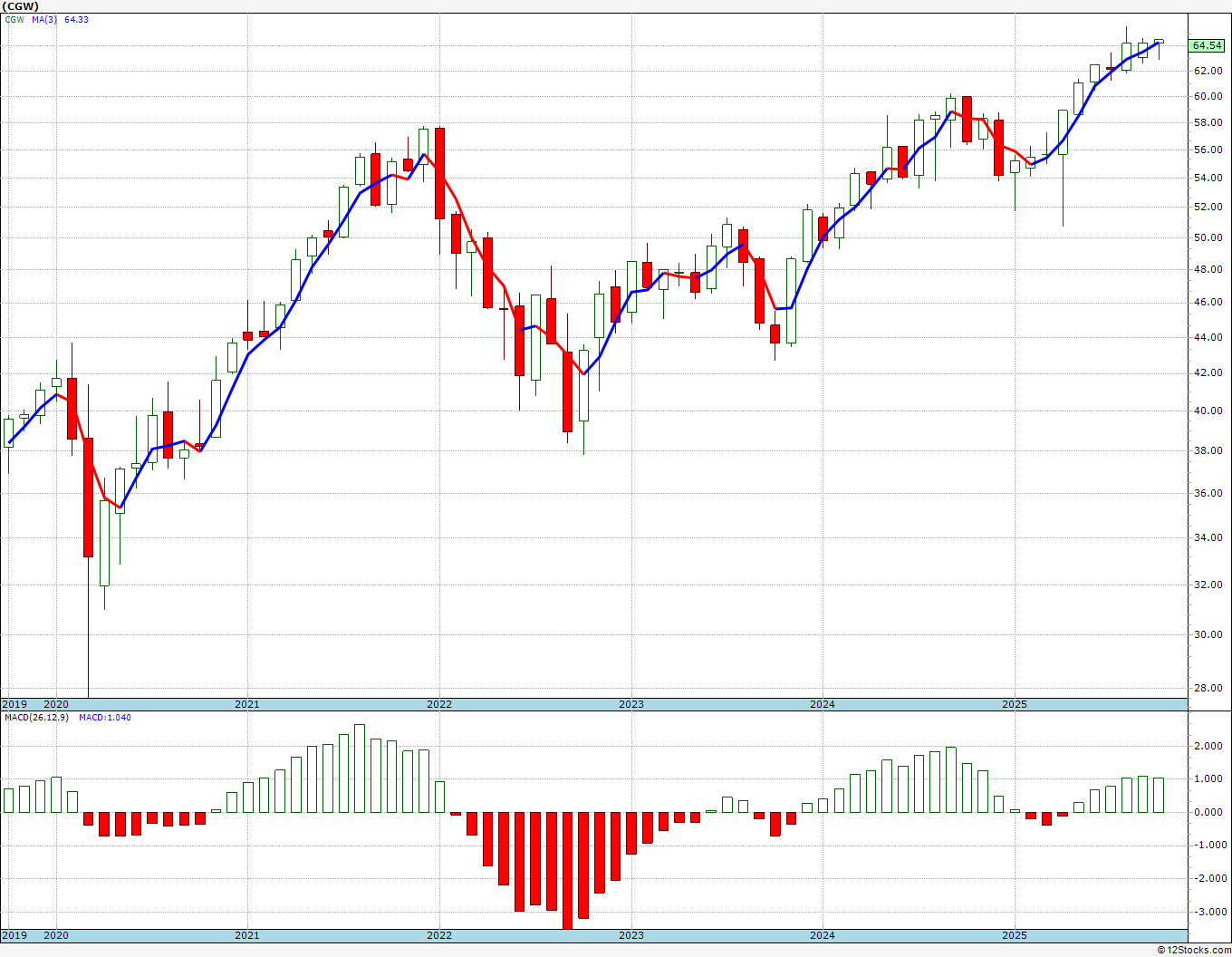This screenshot has height=957, width=1232.
Task: Select 2020 on the price chart time axis
Action: (56, 704)
